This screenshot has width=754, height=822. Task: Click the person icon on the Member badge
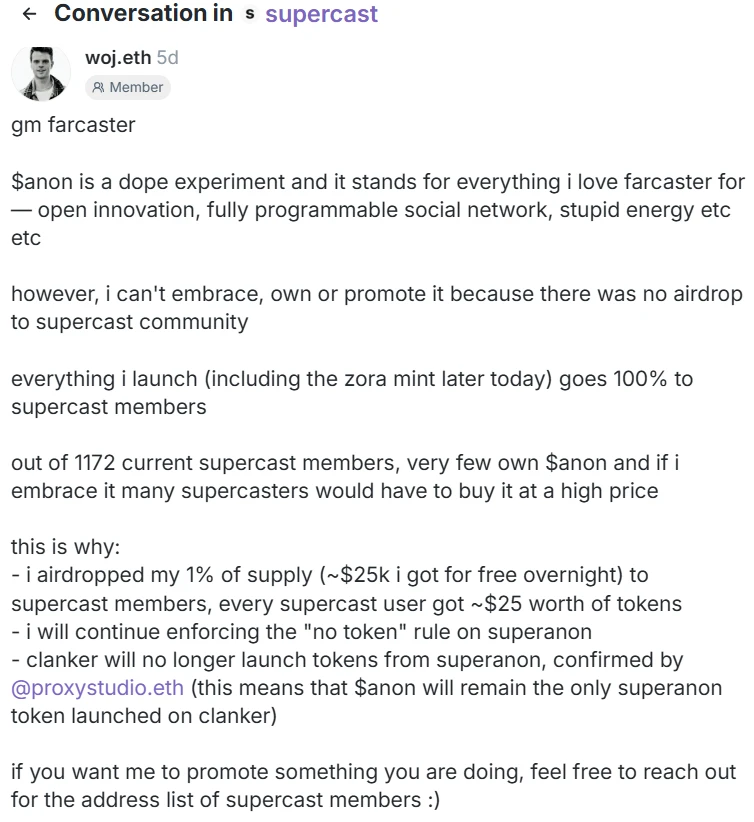tap(100, 87)
